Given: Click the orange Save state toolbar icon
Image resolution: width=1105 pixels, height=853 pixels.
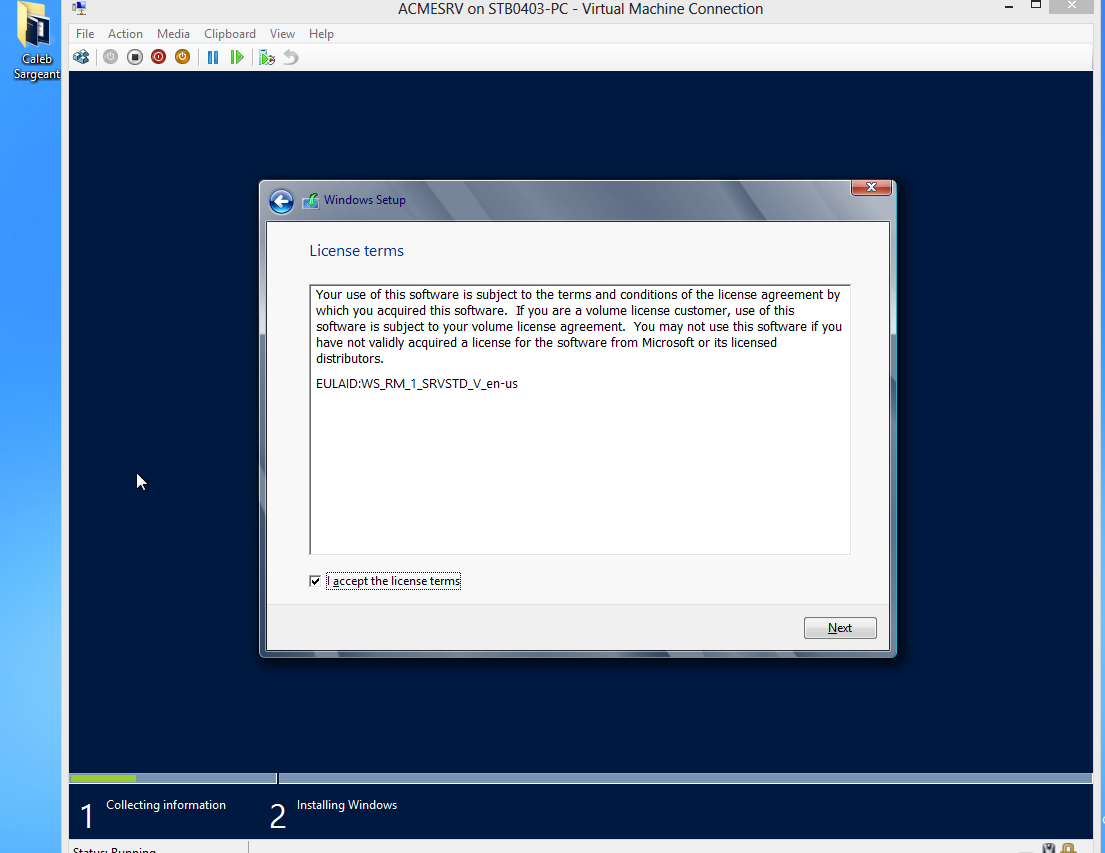Looking at the screenshot, I should [183, 57].
